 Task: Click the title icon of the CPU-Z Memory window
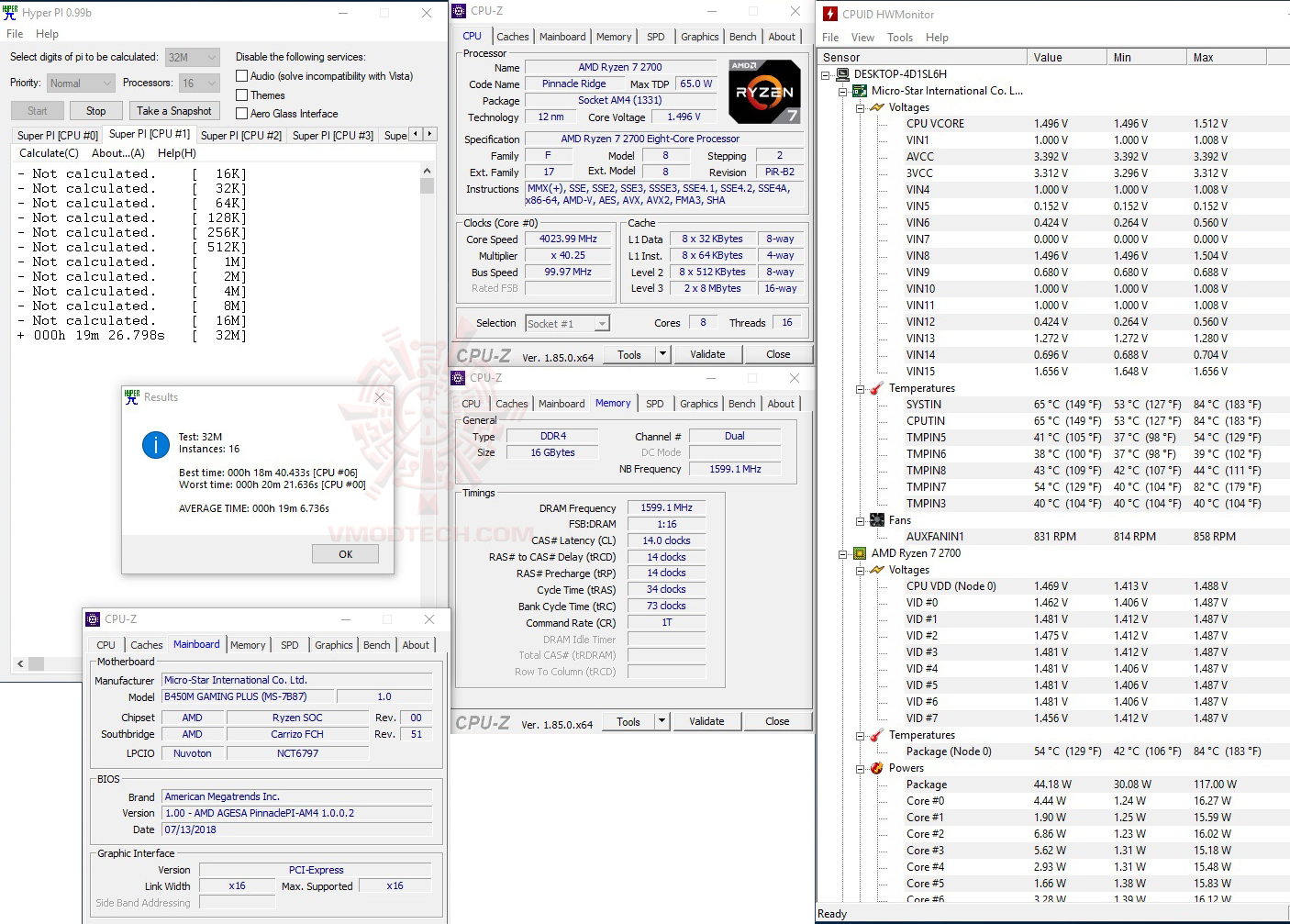pyautogui.click(x=458, y=378)
